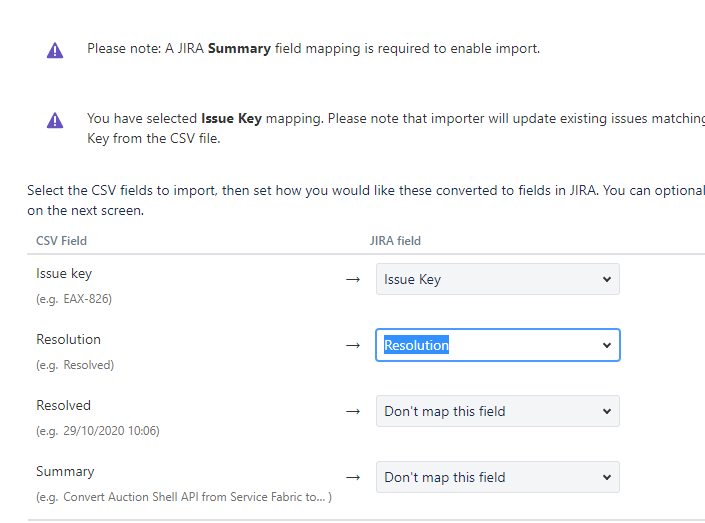
Task: Open the JIRA field dropdown for Resolved
Action: point(497,411)
